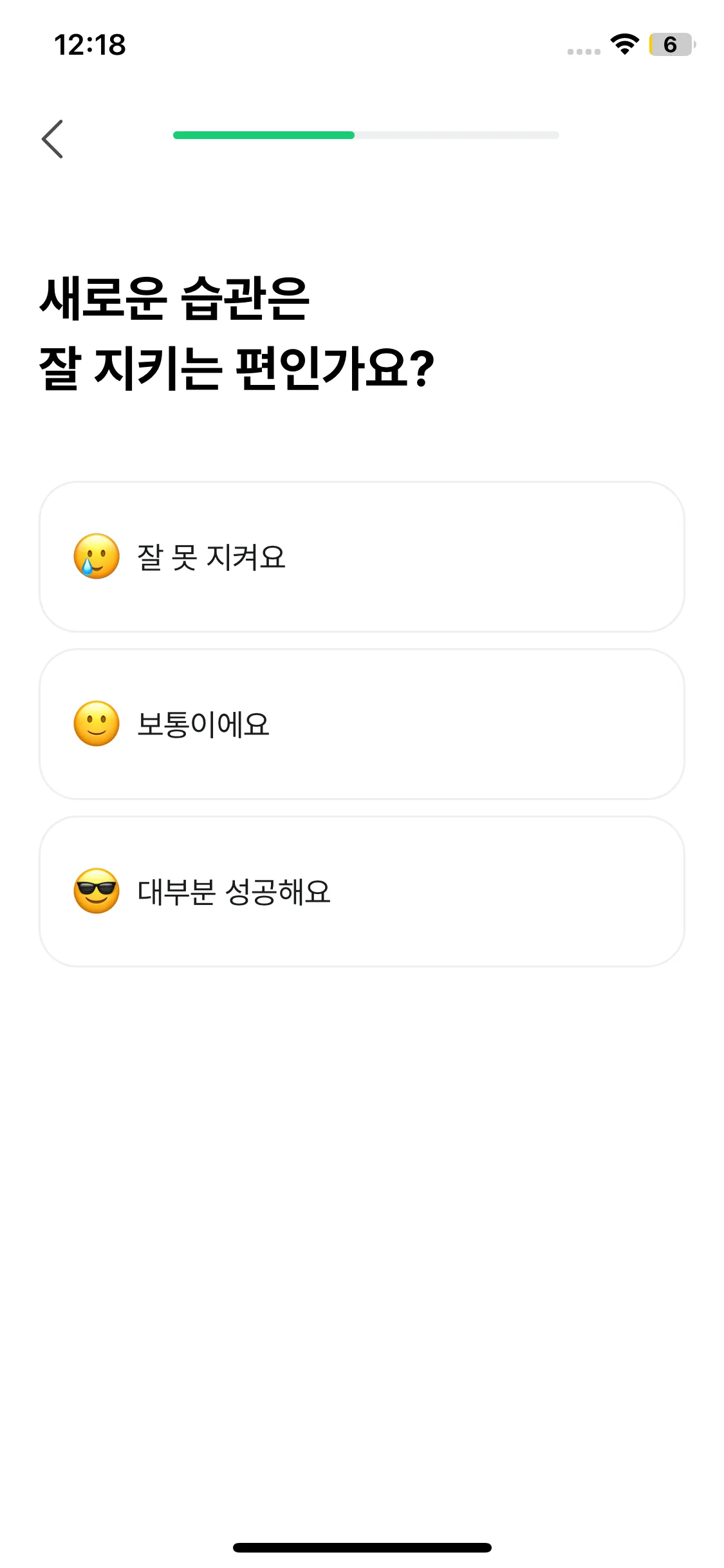Viewport: 724px width, 1568px height.
Task: Click the green filled progress bar segment
Action: [264, 135]
